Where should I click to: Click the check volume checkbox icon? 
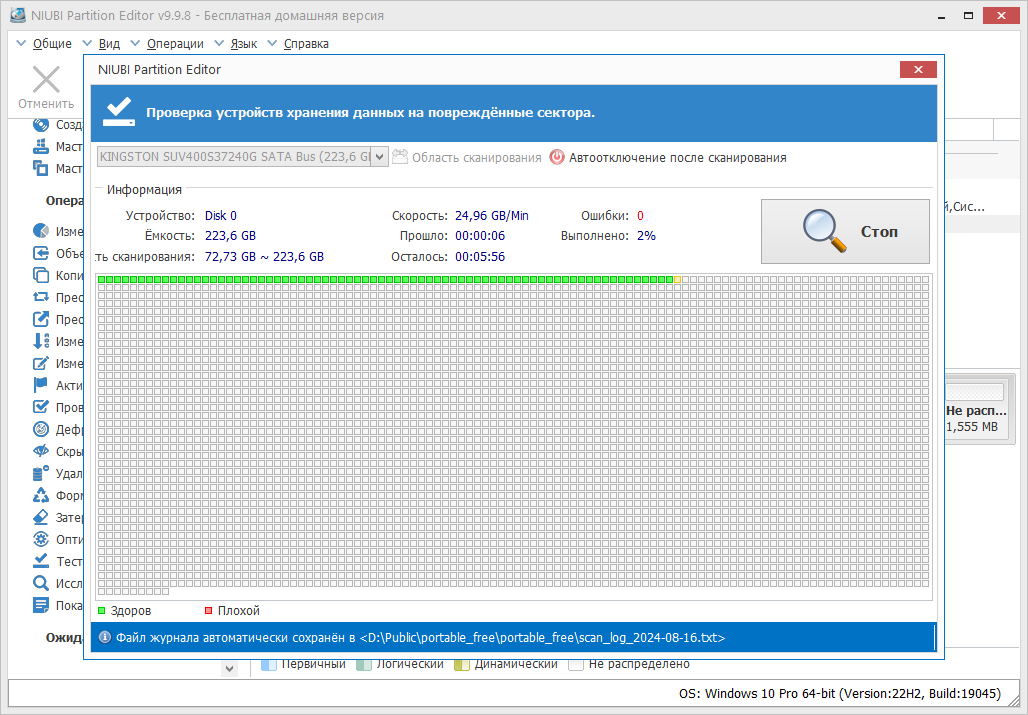[41, 407]
